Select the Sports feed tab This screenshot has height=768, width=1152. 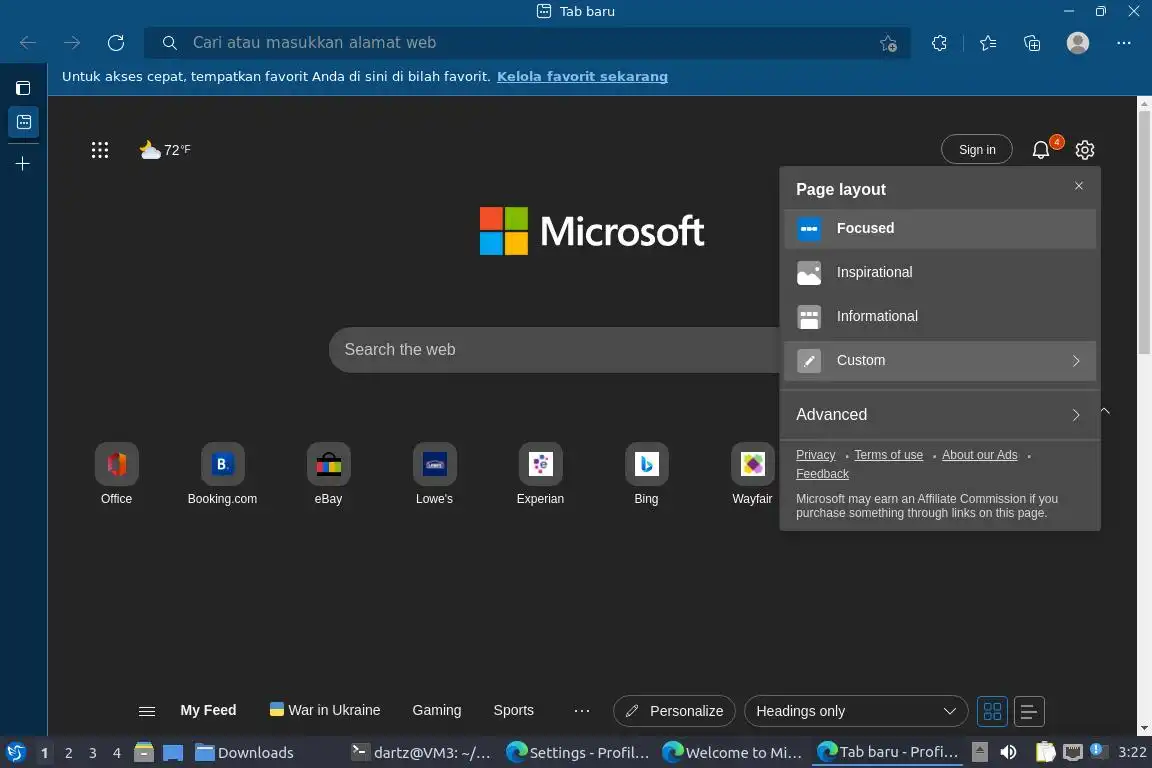[514, 710]
